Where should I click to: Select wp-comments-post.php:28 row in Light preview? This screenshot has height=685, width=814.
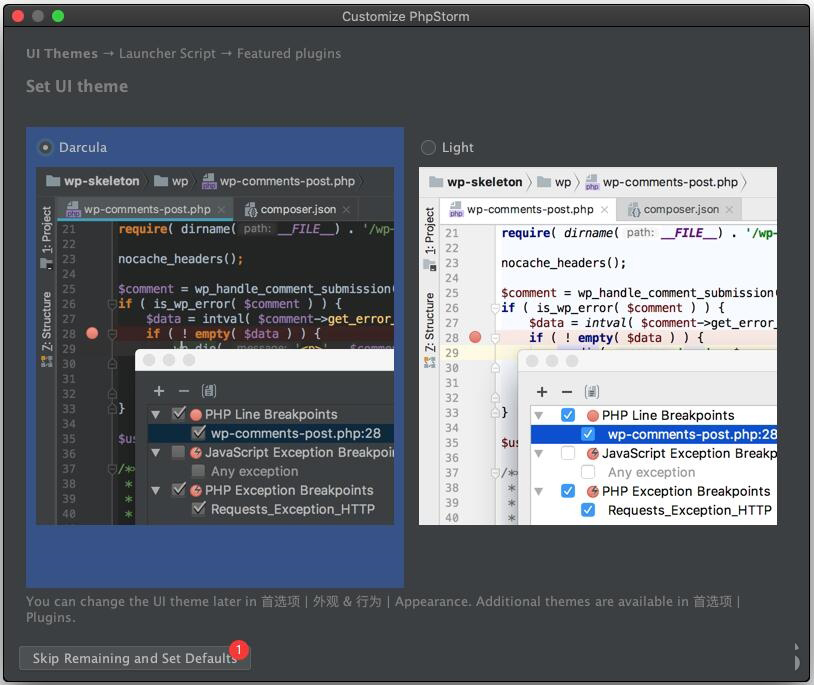[x=654, y=434]
